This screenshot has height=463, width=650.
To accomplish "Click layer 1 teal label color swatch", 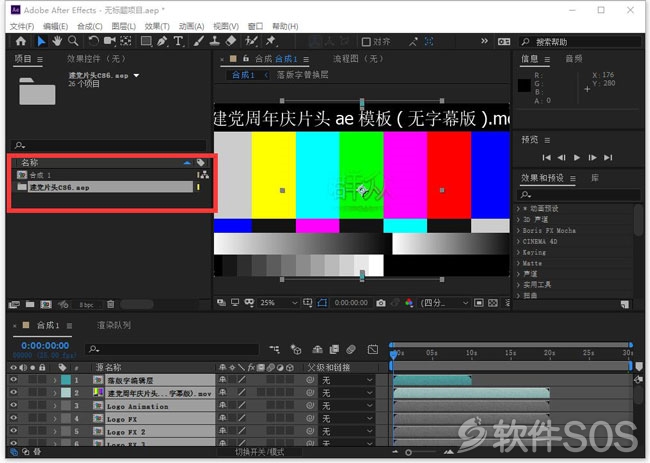I will click(x=66, y=380).
